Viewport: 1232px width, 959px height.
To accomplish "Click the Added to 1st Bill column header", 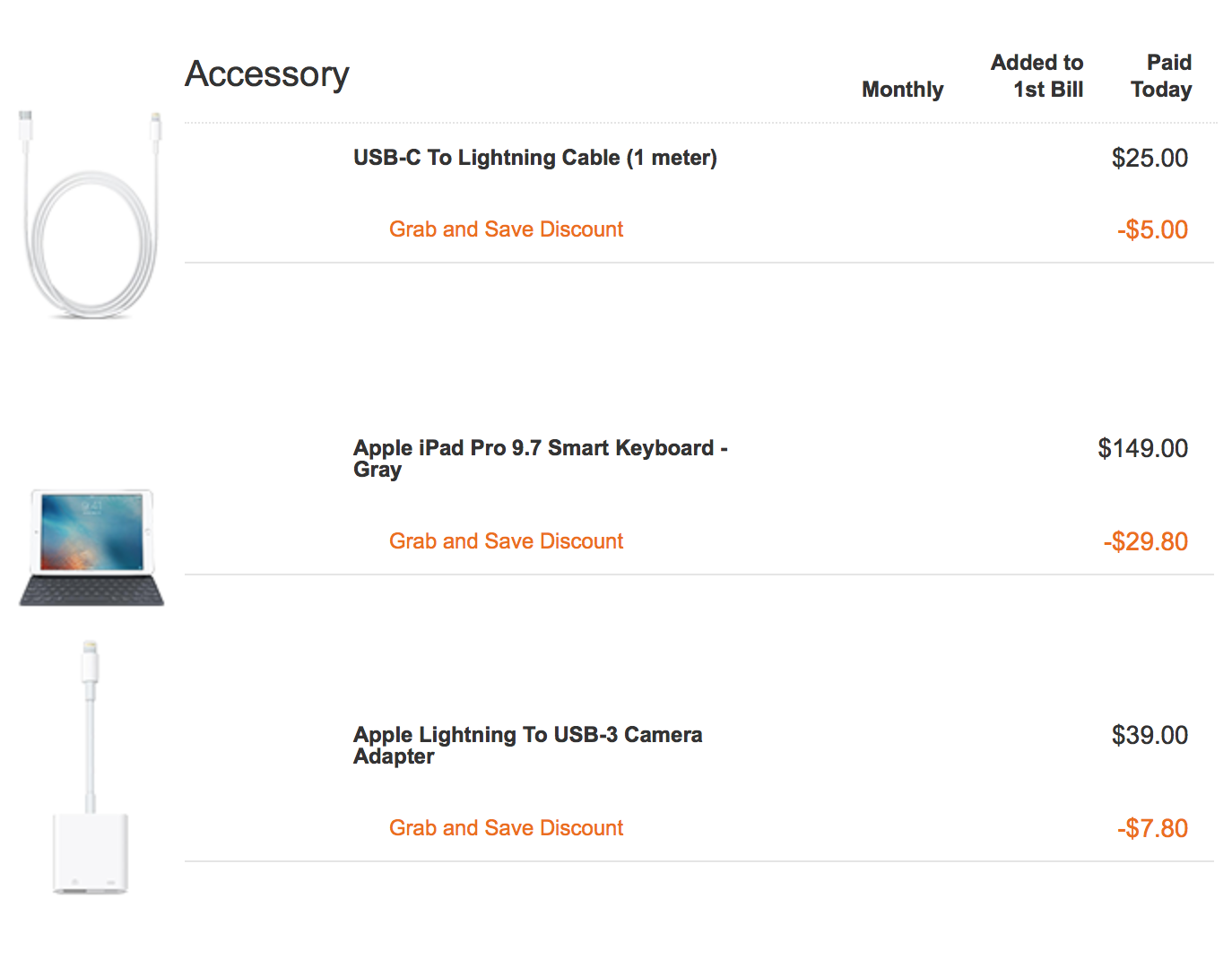I will (1037, 76).
